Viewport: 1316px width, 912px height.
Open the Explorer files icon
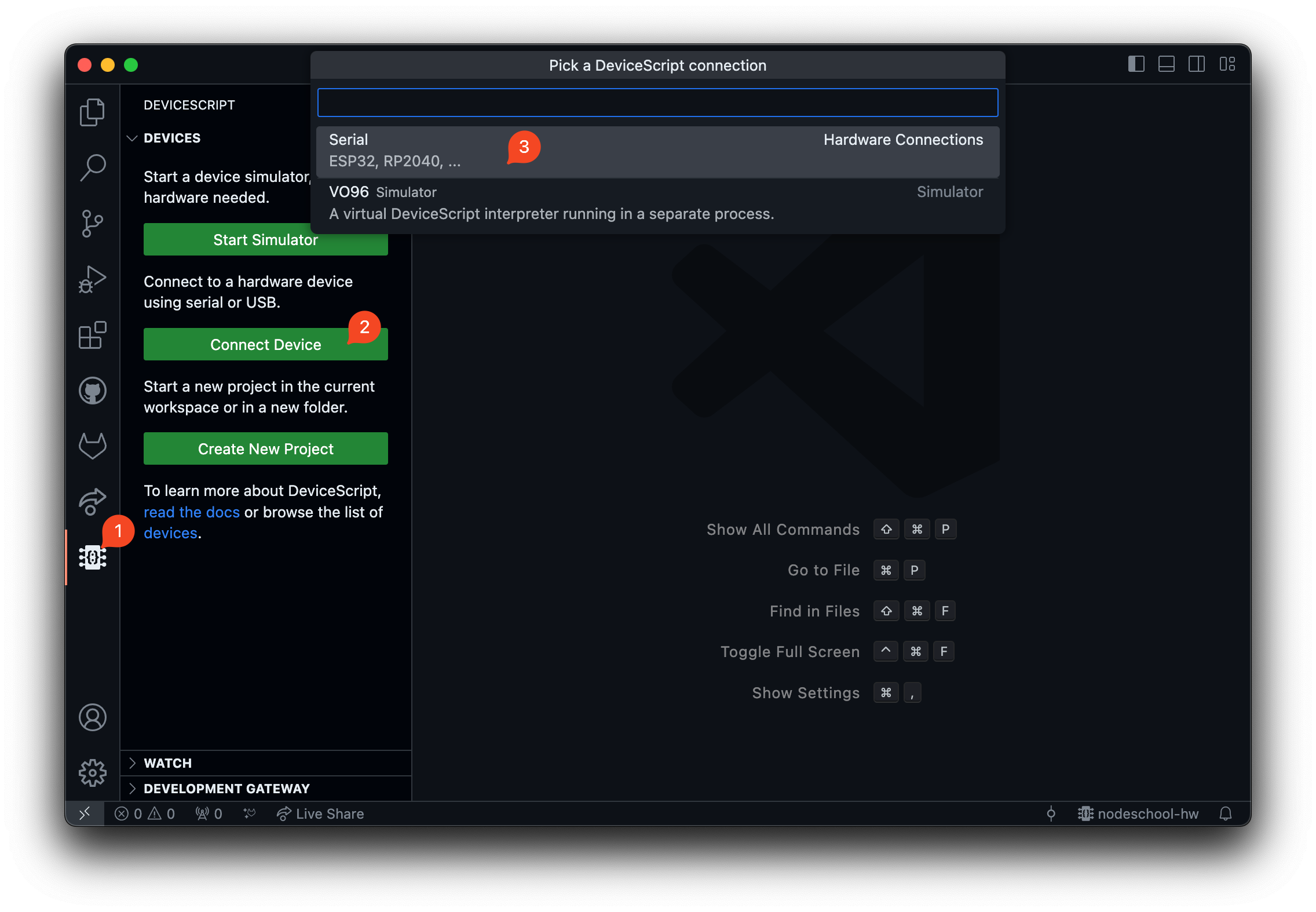(93, 112)
